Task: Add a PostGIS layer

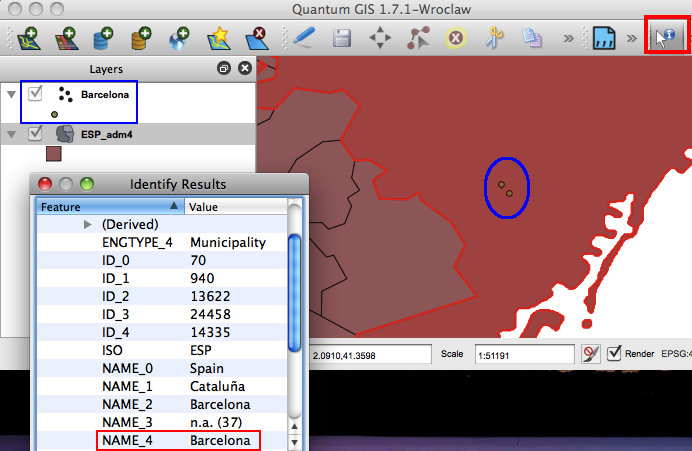Action: tap(104, 38)
